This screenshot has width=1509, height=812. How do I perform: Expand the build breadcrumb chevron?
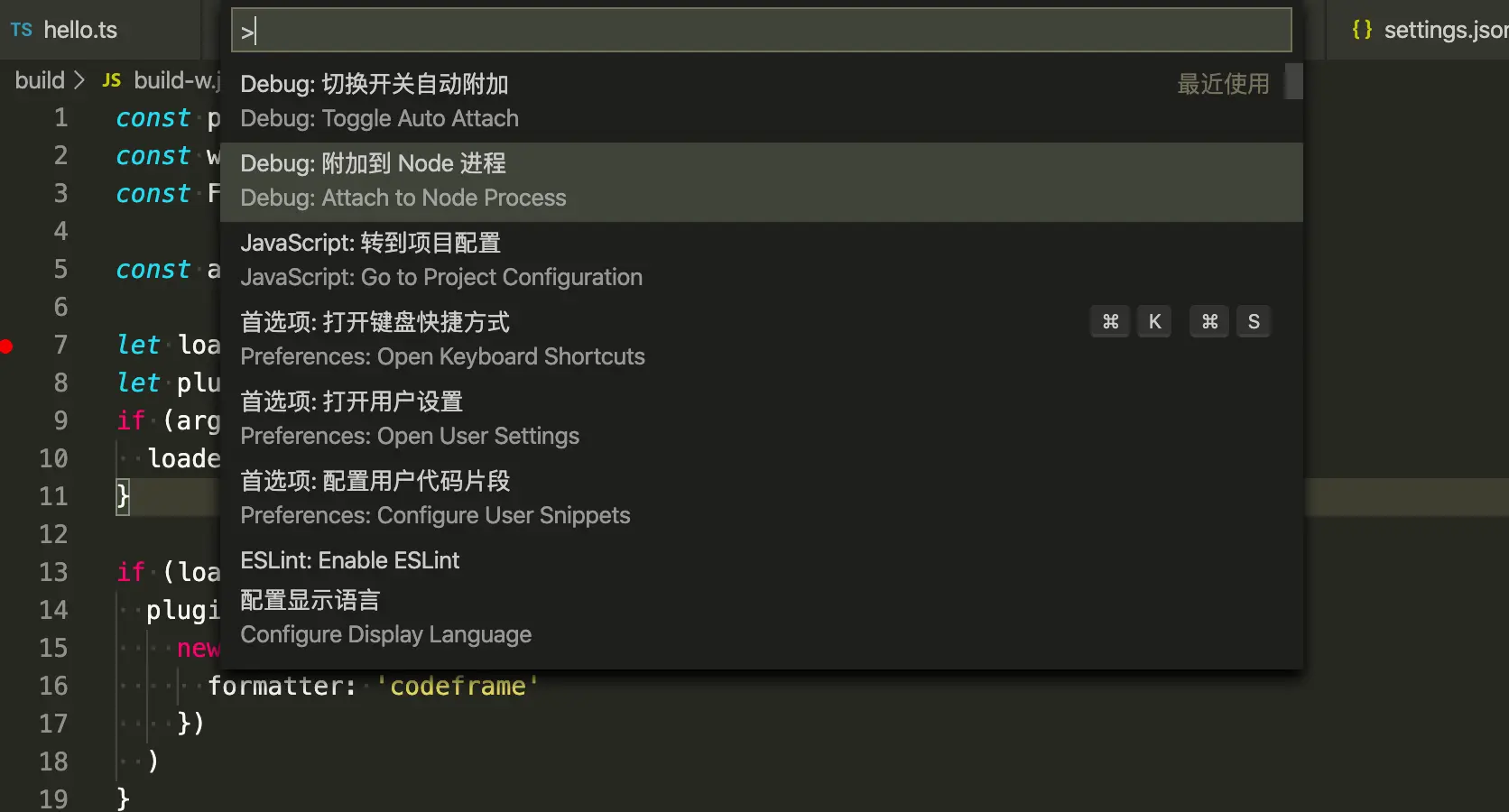(x=79, y=80)
